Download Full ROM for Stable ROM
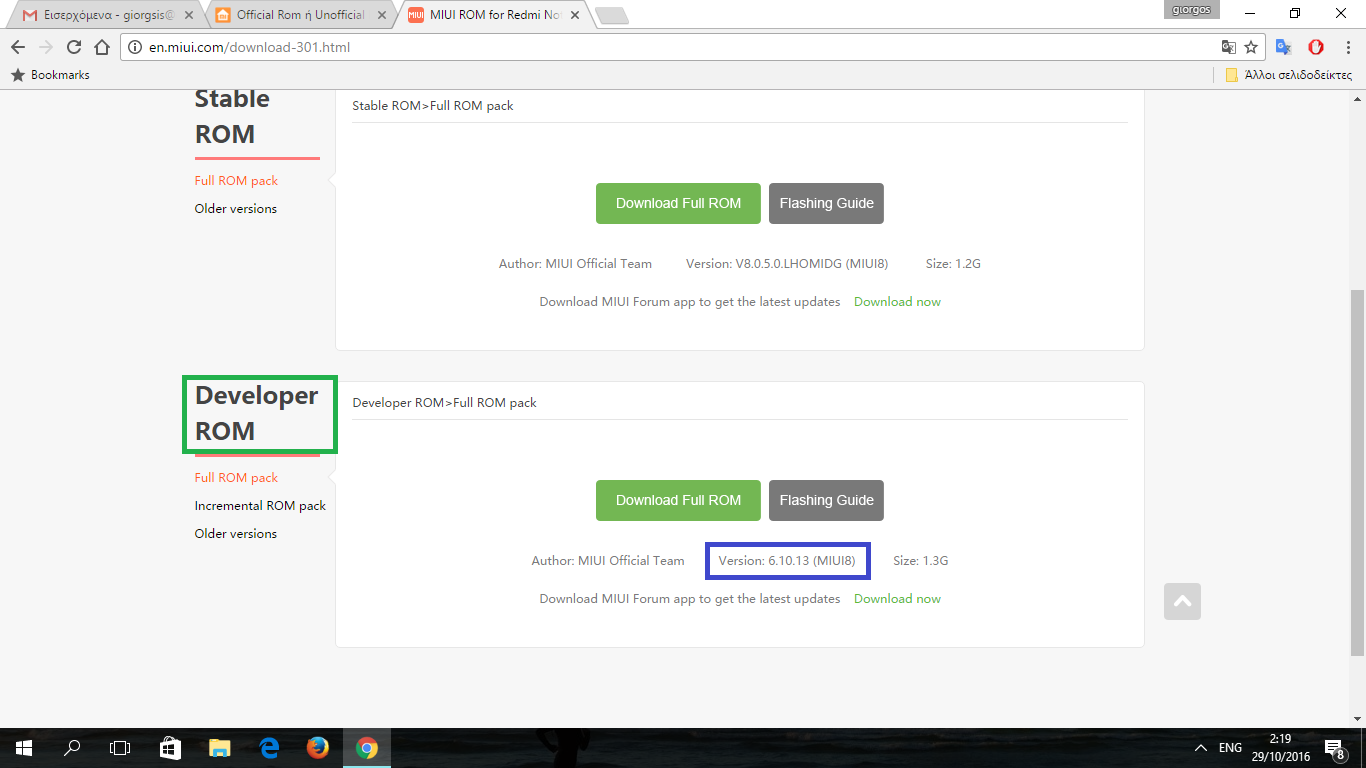 (x=678, y=203)
